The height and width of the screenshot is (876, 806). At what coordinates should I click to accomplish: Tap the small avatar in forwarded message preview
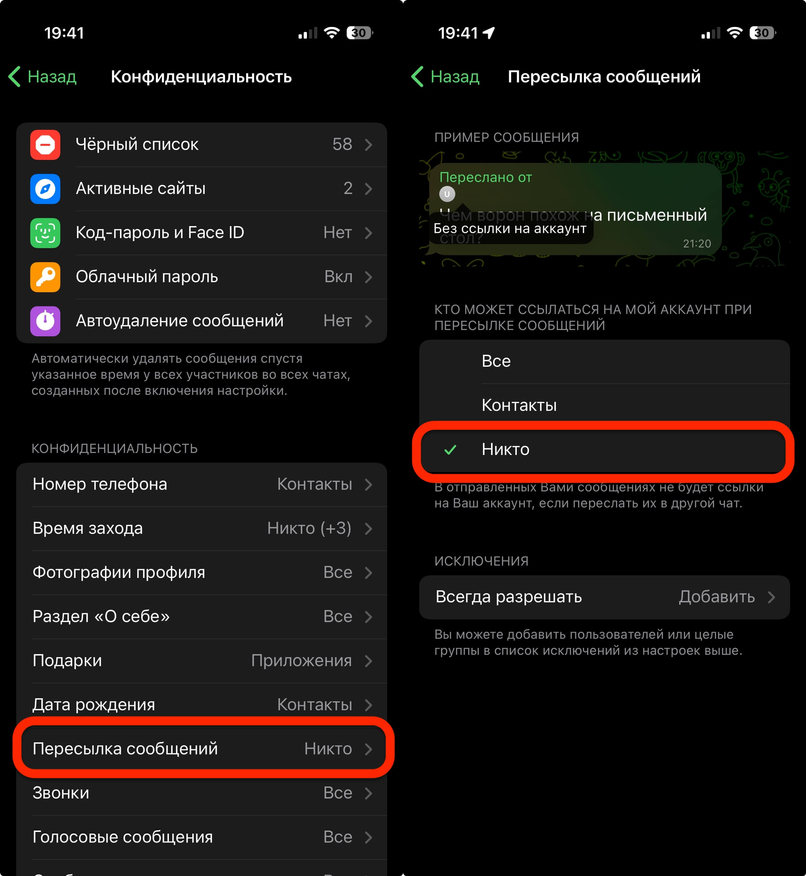coord(447,194)
